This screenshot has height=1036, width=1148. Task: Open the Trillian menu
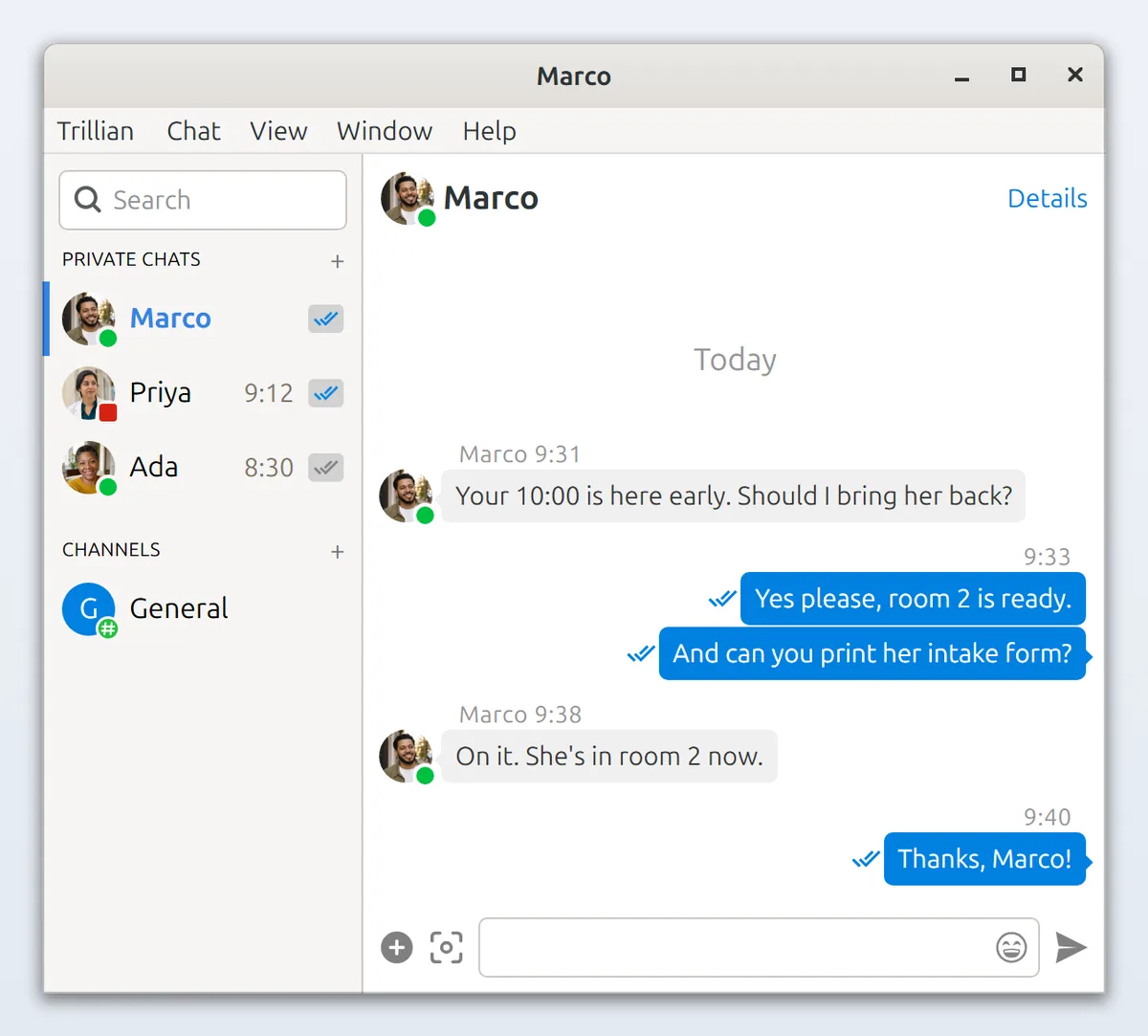(96, 131)
